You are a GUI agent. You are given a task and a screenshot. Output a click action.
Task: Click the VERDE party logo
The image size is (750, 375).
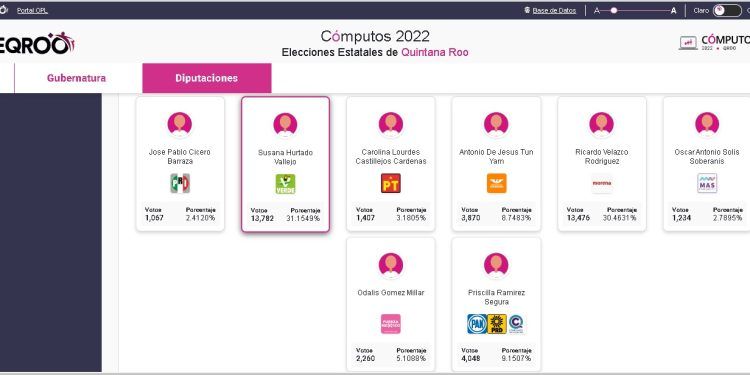tap(285, 184)
